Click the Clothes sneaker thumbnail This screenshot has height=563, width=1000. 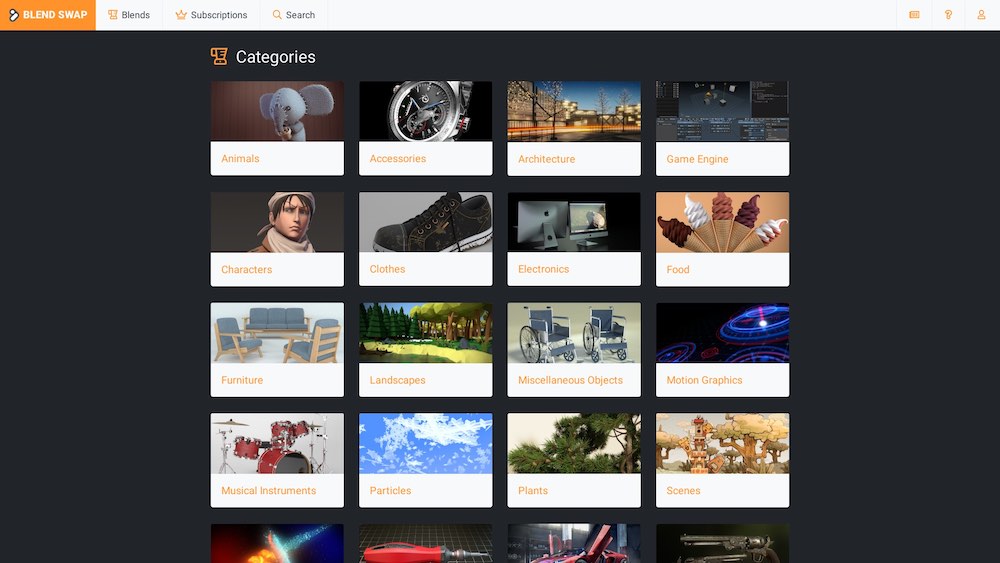point(425,222)
